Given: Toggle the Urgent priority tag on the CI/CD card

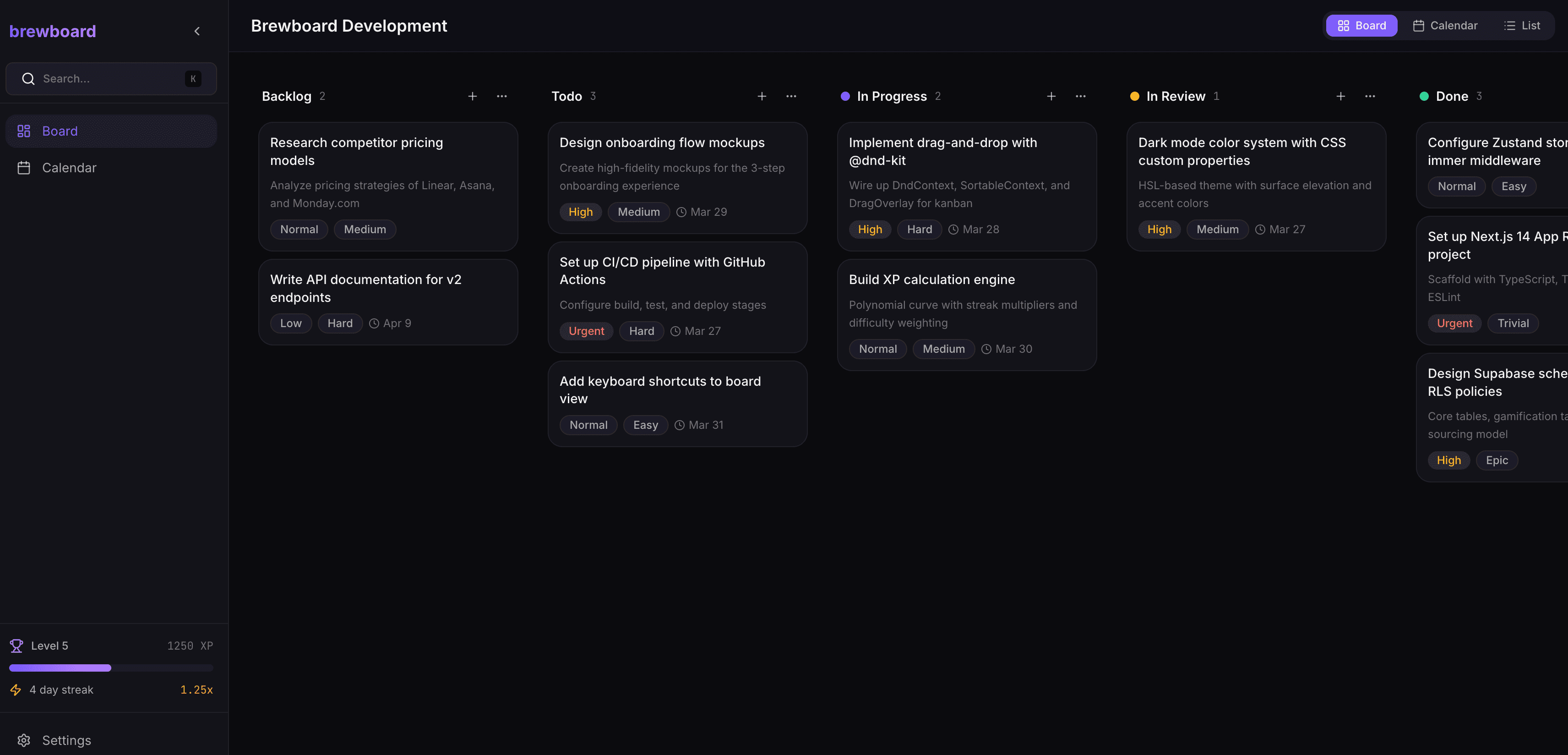Looking at the screenshot, I should point(586,331).
